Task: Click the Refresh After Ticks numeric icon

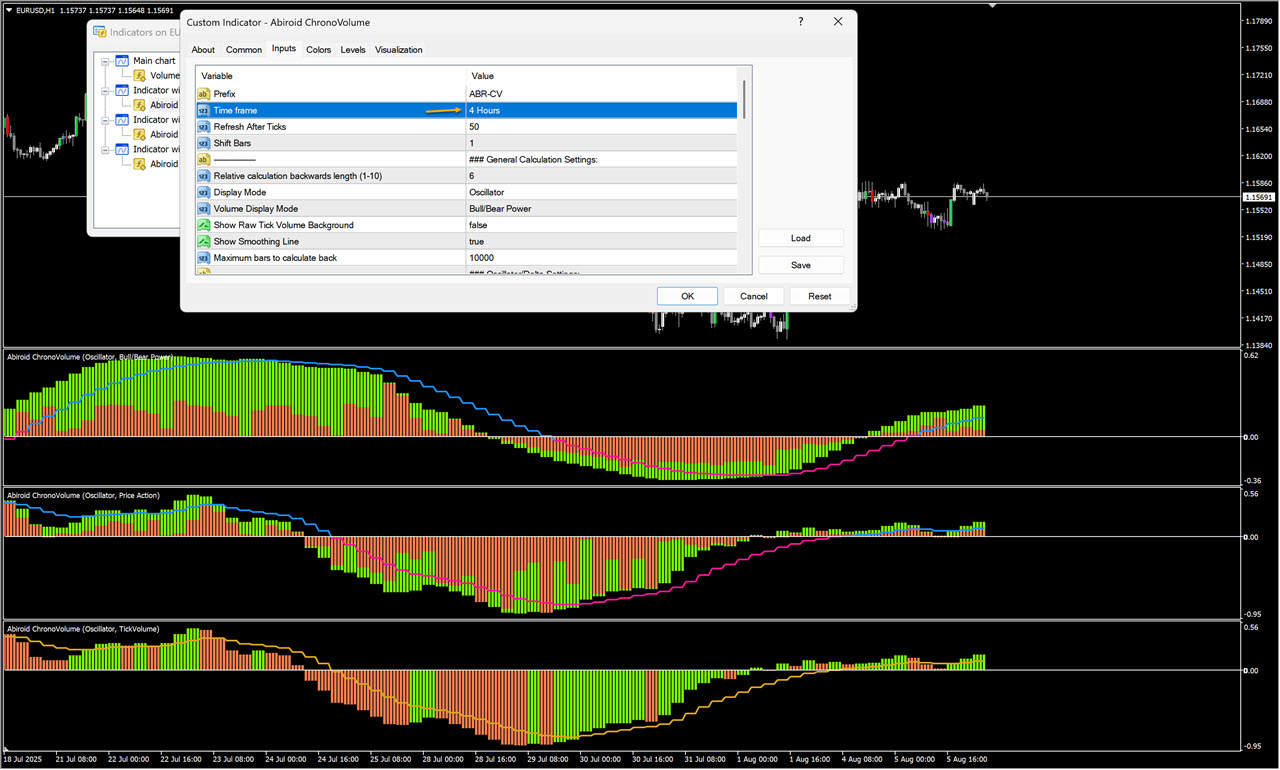Action: pyautogui.click(x=204, y=127)
